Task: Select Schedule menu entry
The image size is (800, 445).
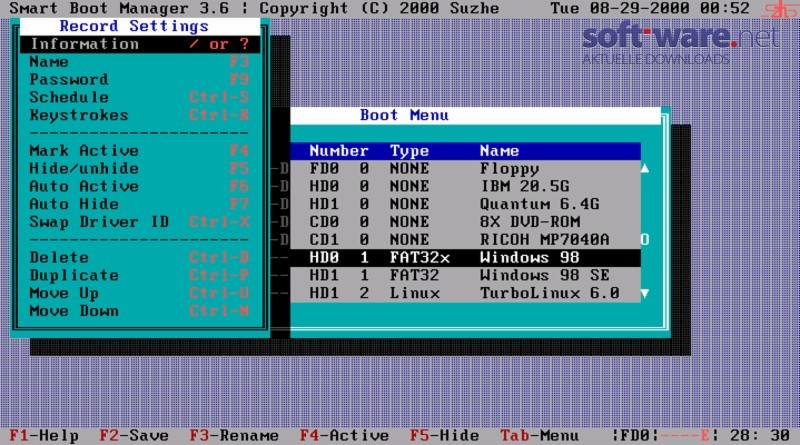Action: 140,97
